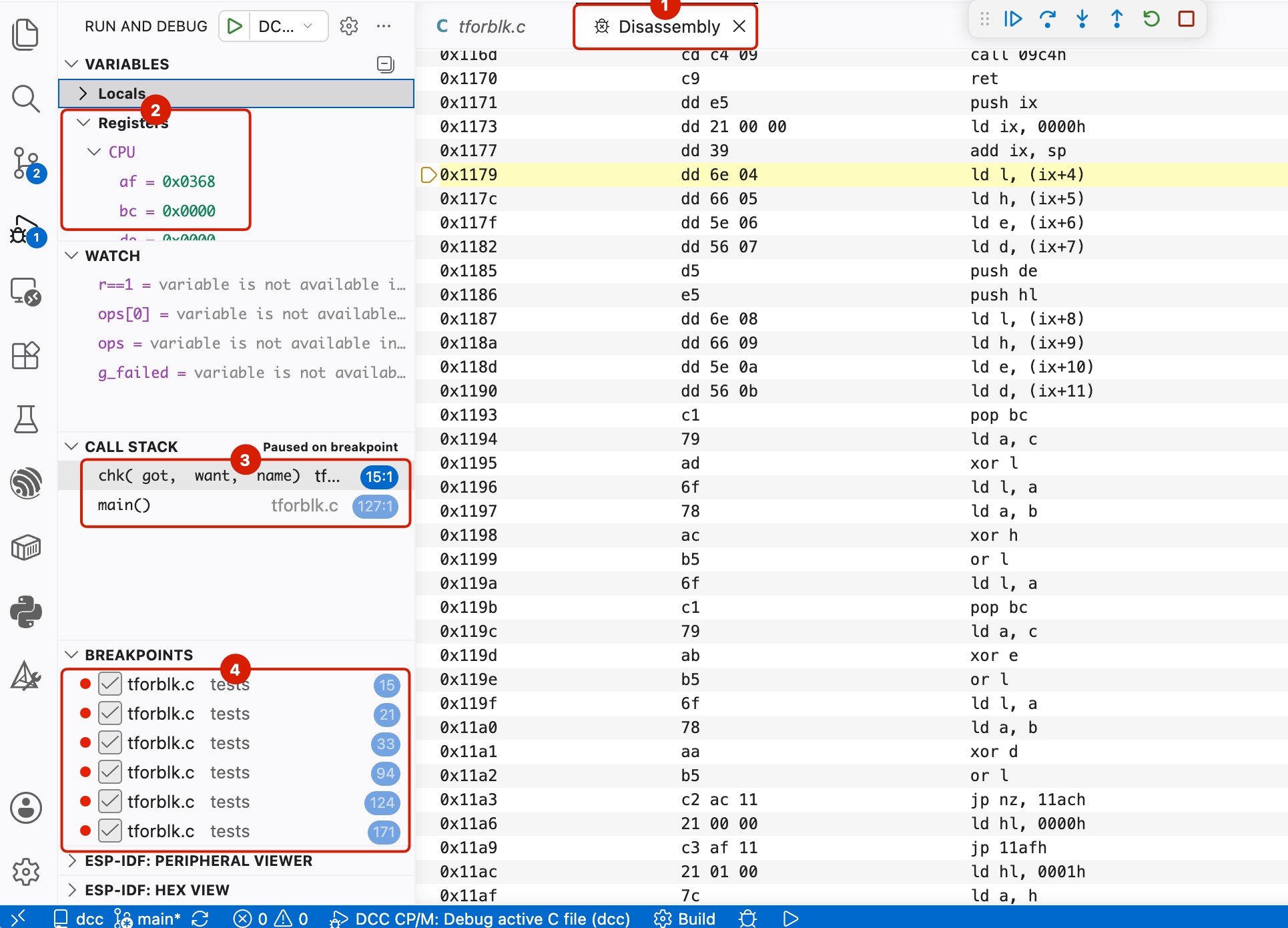The width and height of the screenshot is (1288, 928).
Task: Toggle tforblk.c breakpoint at line 15
Action: (110, 684)
